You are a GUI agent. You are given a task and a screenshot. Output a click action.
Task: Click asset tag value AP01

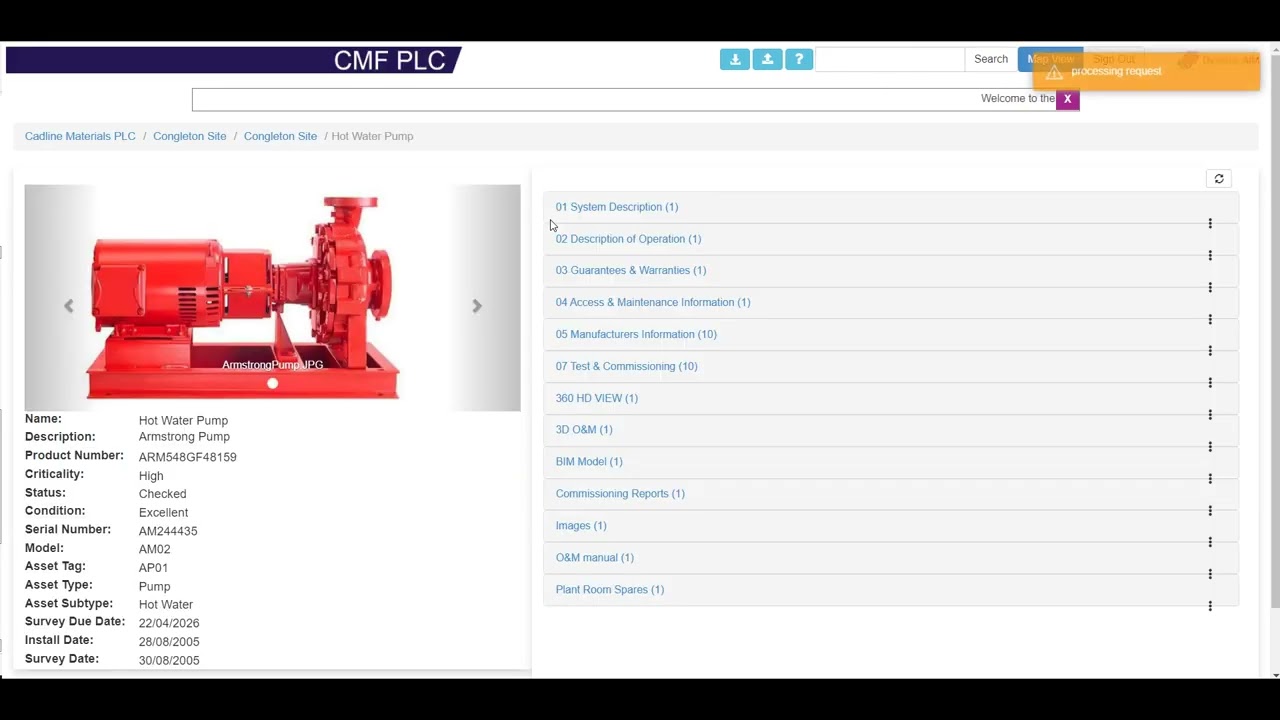tap(153, 568)
